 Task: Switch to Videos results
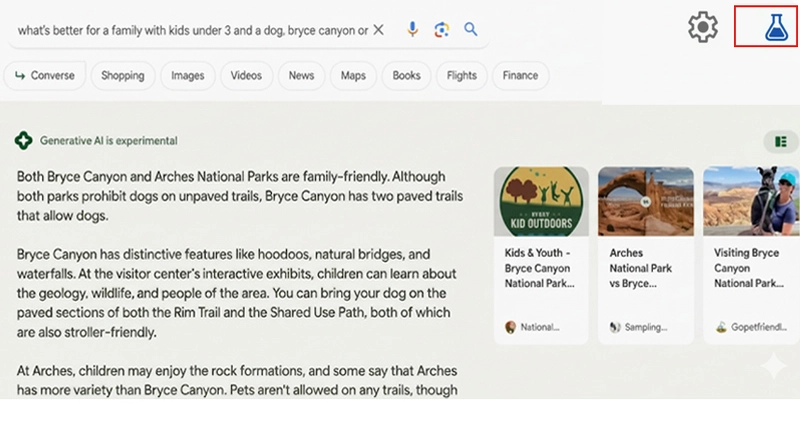coord(246,76)
